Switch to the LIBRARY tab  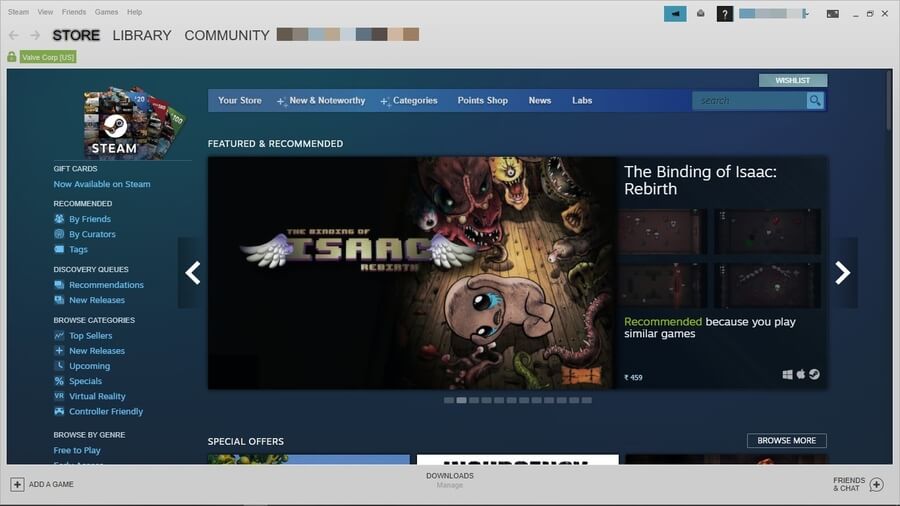[x=142, y=35]
